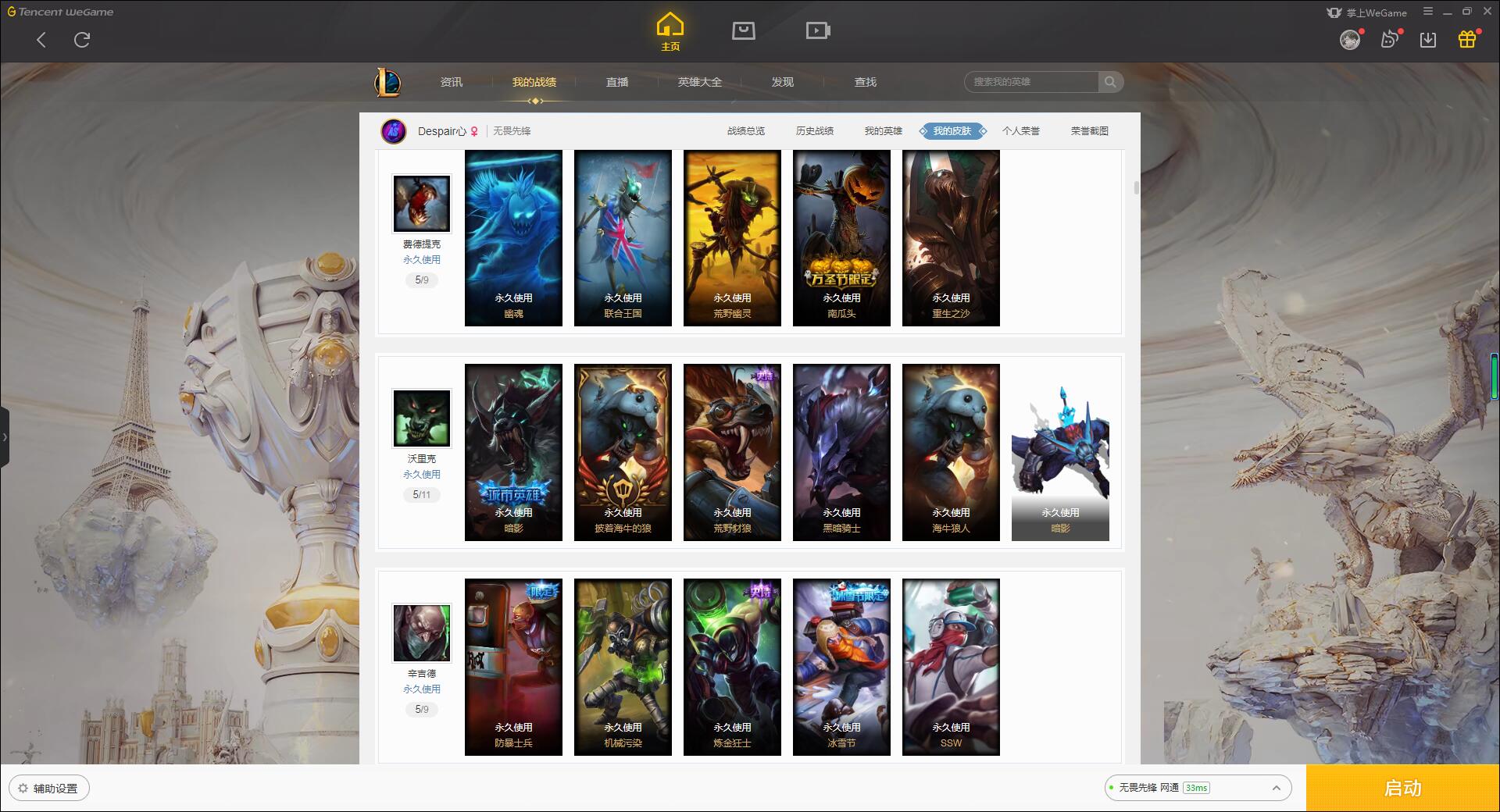Select the 我的战绩 tab
The width and height of the screenshot is (1500, 812).
[x=534, y=82]
